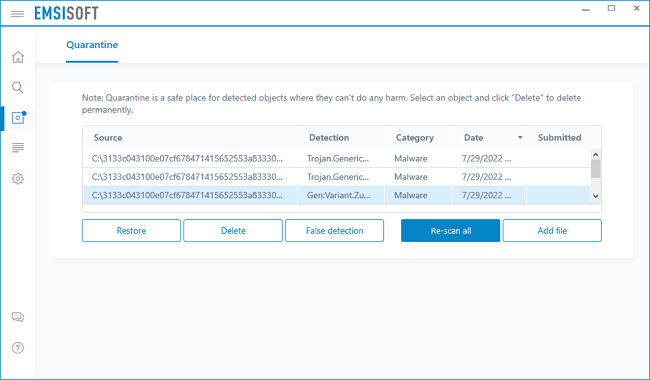Viewport: 650px width, 380px height.
Task: Select the Quarantine tab
Action: pyautogui.click(x=92, y=45)
